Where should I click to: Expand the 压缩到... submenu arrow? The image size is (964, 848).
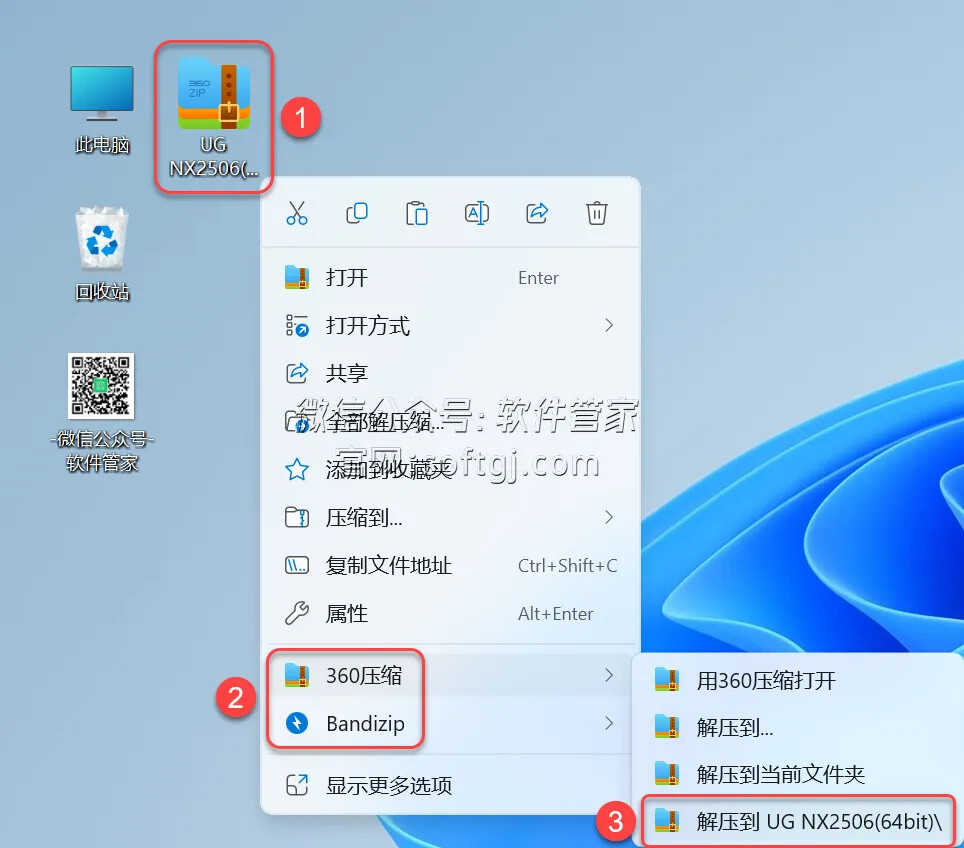609,517
